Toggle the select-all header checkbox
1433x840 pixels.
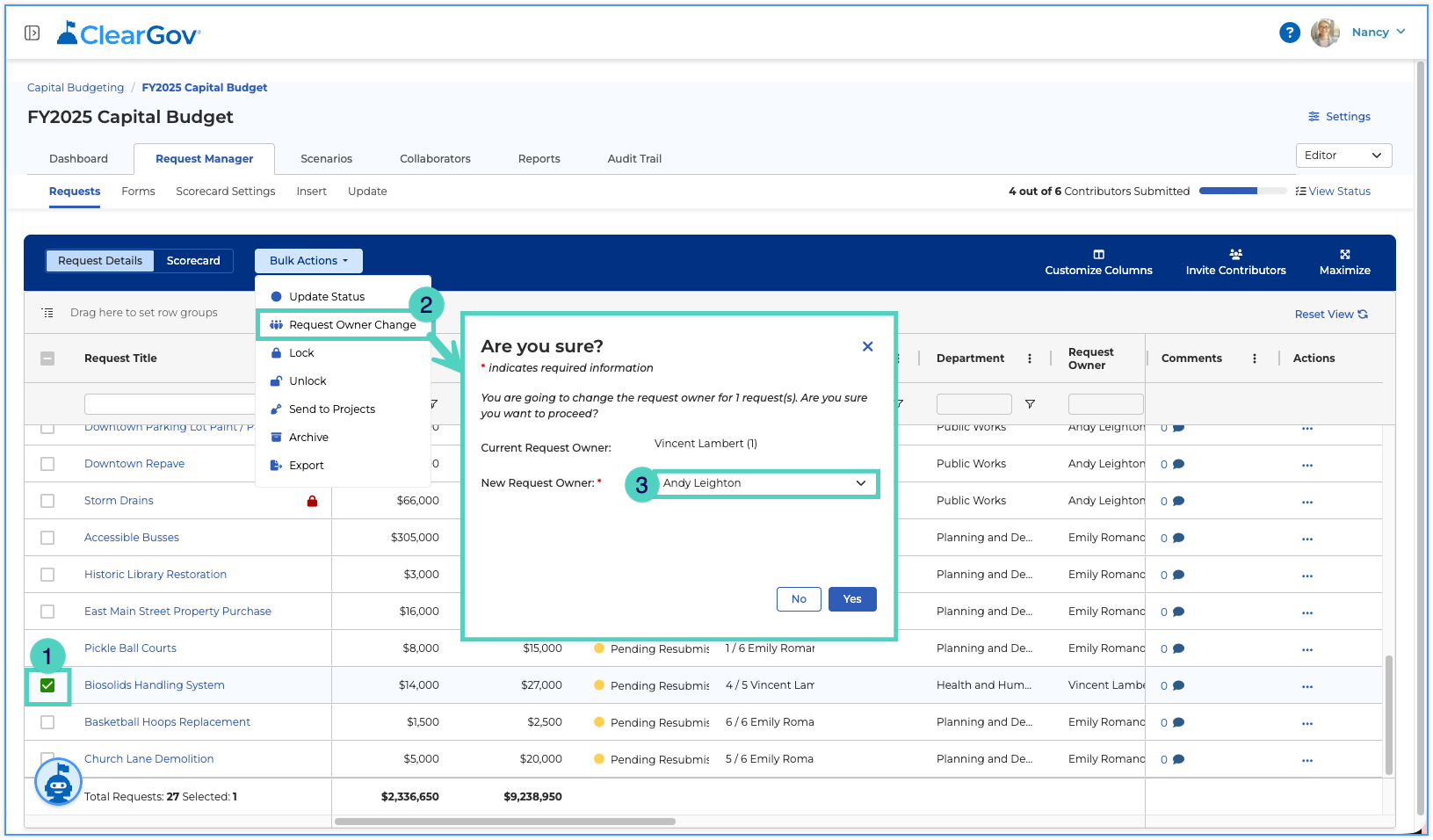point(47,358)
